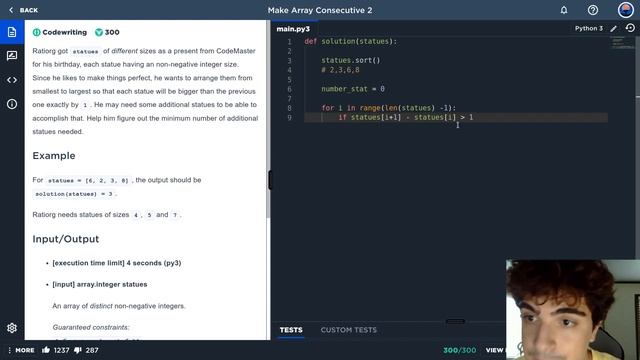Click the 'for i in range' code line
Viewport: 640px width, 360px height.
tap(389, 108)
